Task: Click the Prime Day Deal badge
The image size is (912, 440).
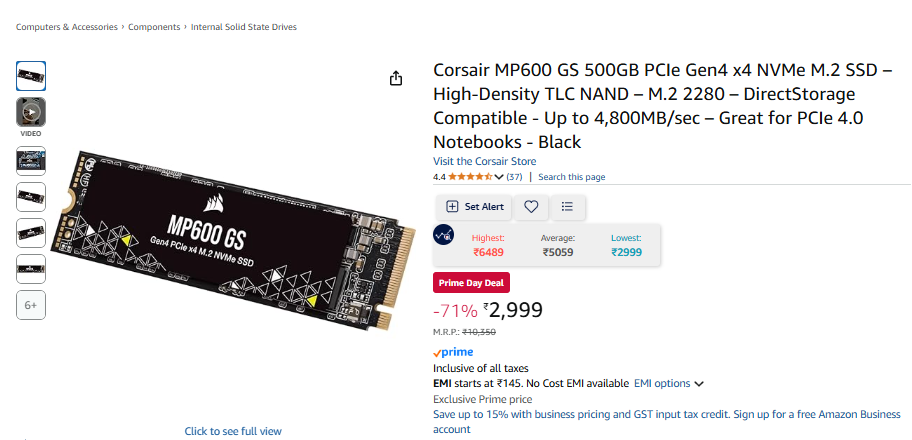Action: point(472,283)
